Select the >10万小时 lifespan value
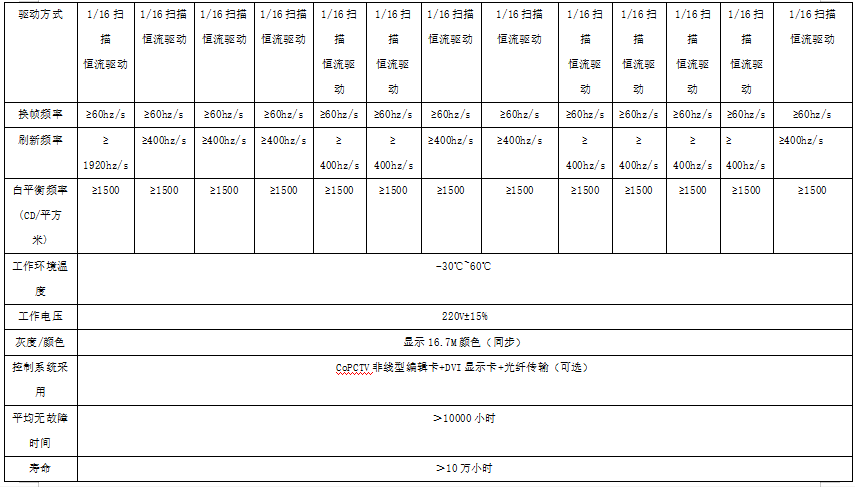Image resolution: width=855 pixels, height=487 pixels. (464, 468)
